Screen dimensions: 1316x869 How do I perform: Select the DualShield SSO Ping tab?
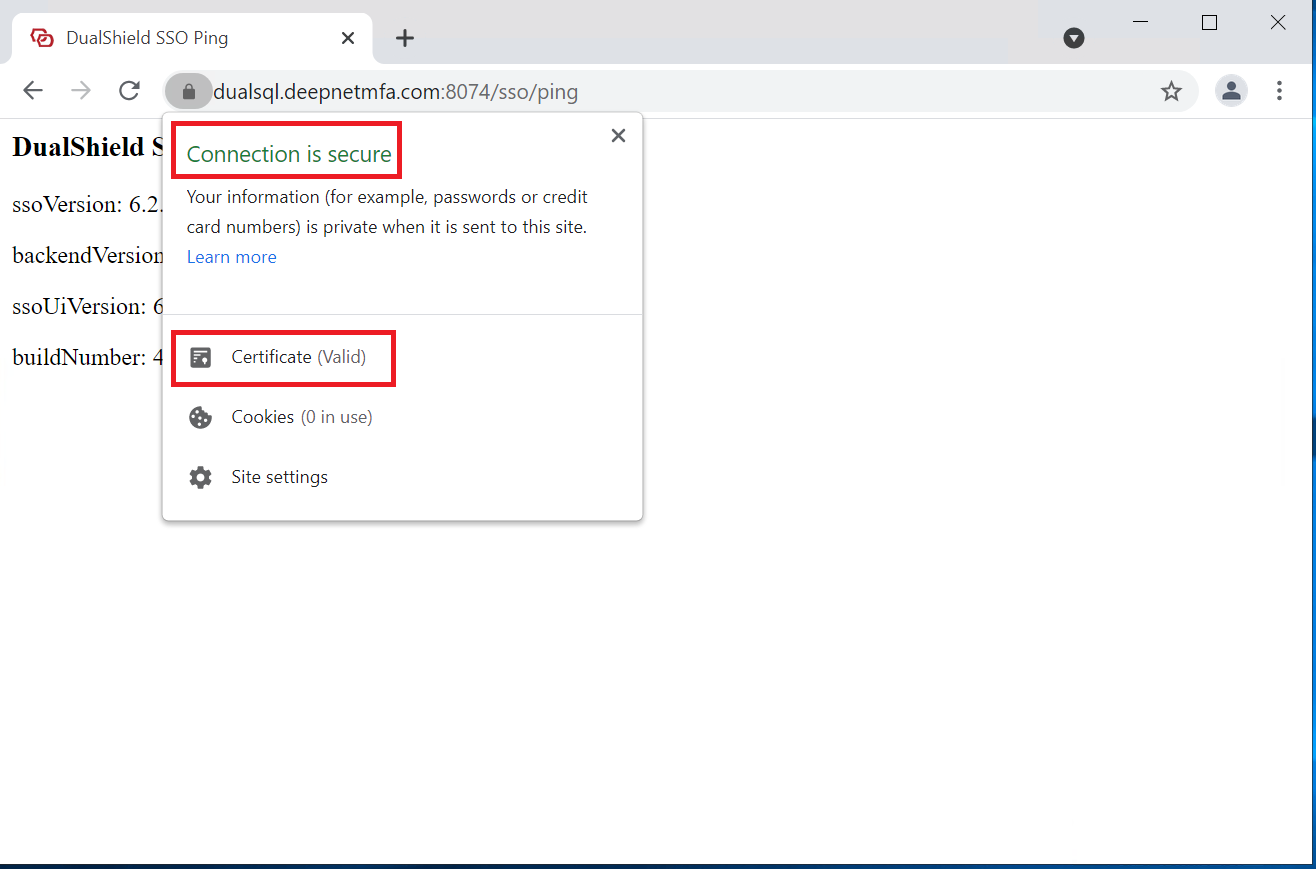[192, 38]
